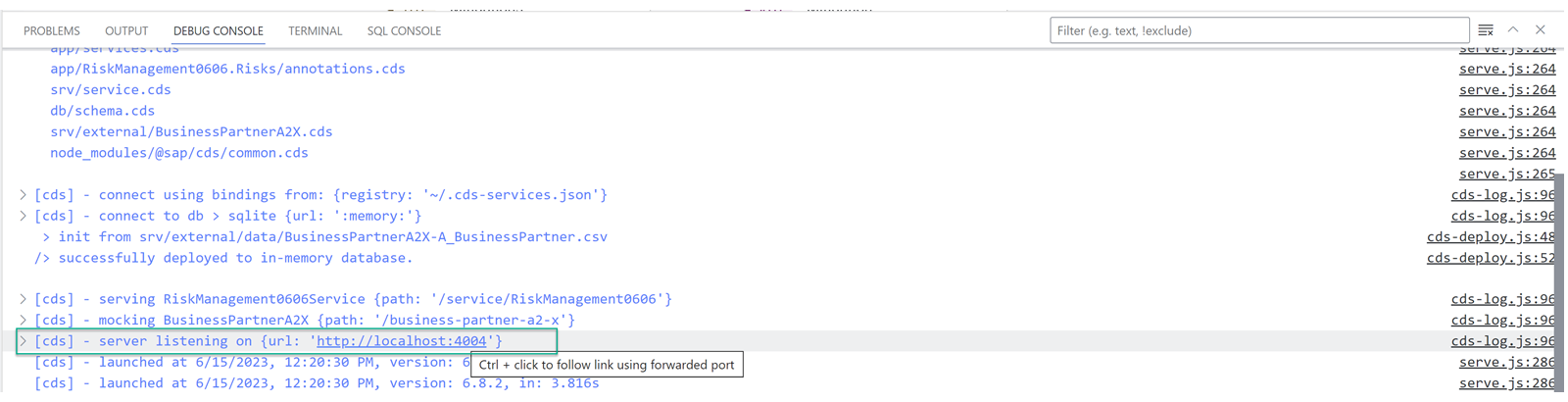Viewport: 1568px width, 402px height.
Task: Maximize panel size with the up chevron
Action: pos(1513,29)
